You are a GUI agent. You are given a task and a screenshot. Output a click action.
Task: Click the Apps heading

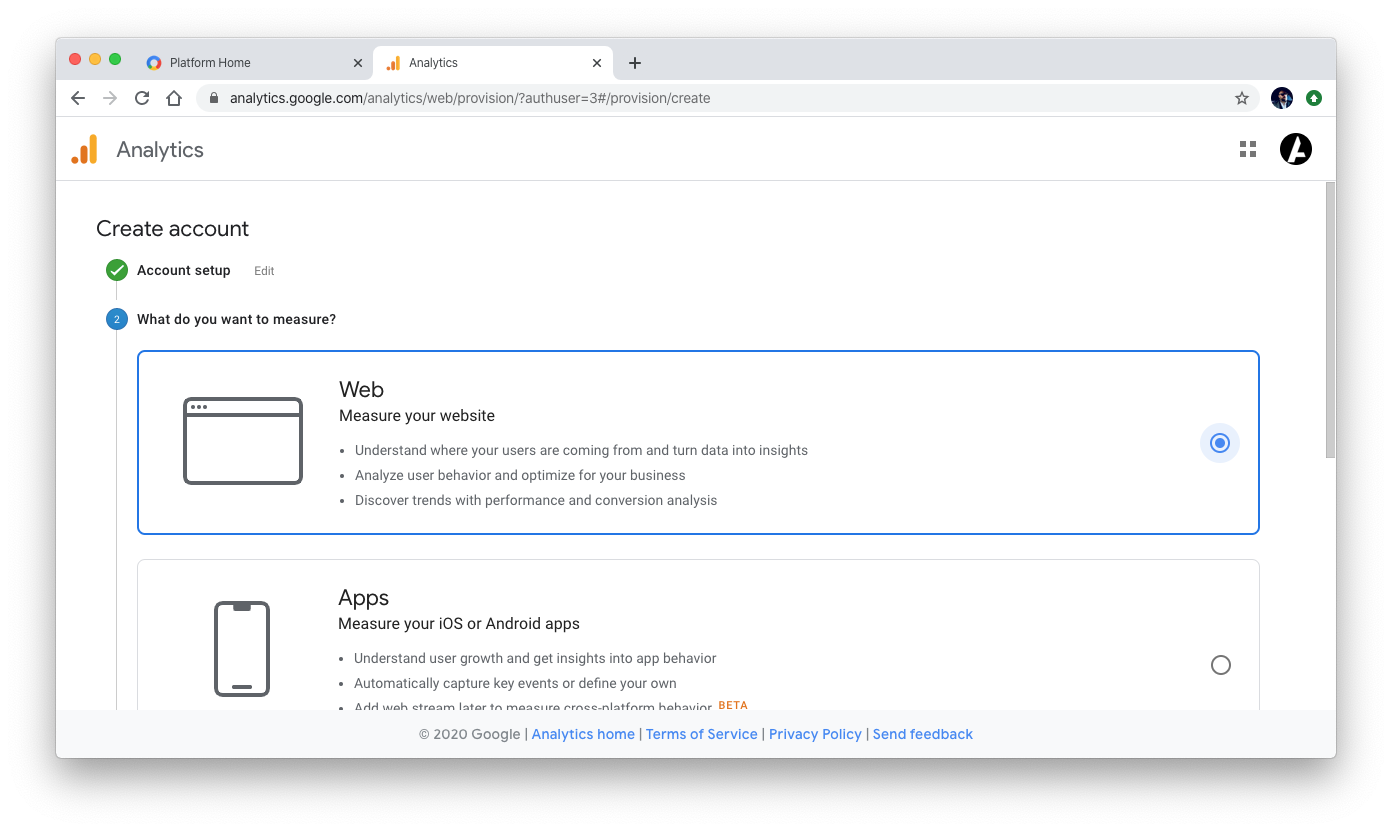pyautogui.click(x=364, y=597)
